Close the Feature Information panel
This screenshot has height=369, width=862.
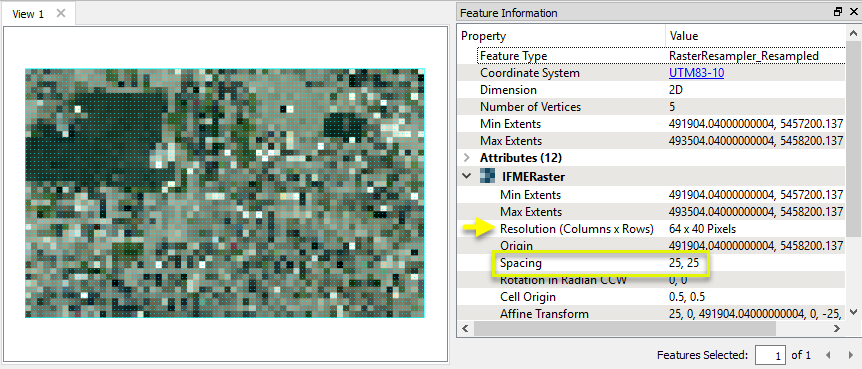click(x=853, y=12)
